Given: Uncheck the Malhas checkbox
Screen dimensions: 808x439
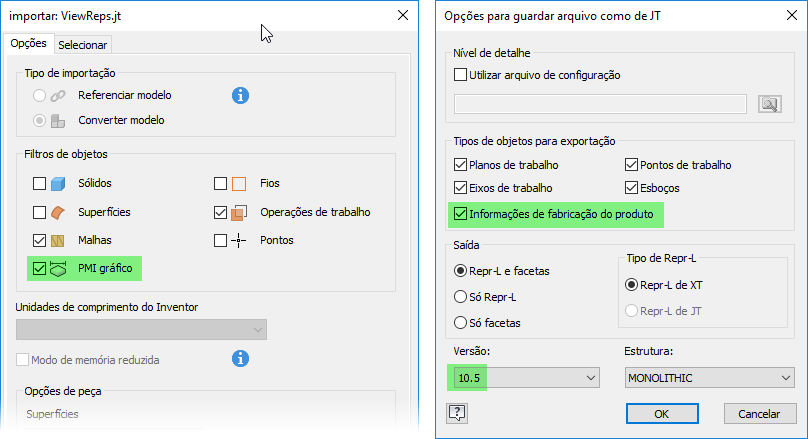Looking at the screenshot, I should pyautogui.click(x=39, y=240).
